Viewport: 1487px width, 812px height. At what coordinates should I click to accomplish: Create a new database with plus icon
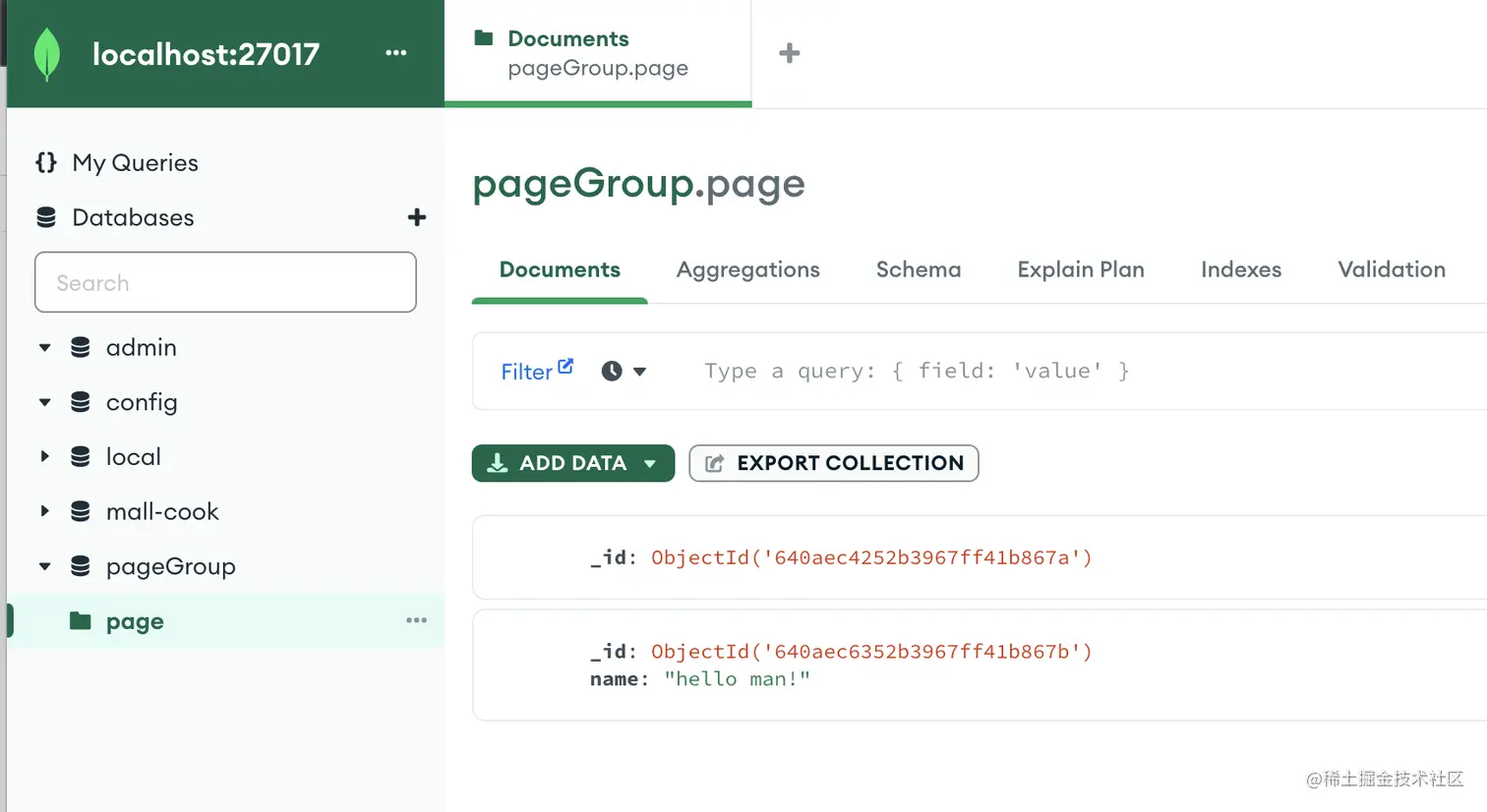417,217
